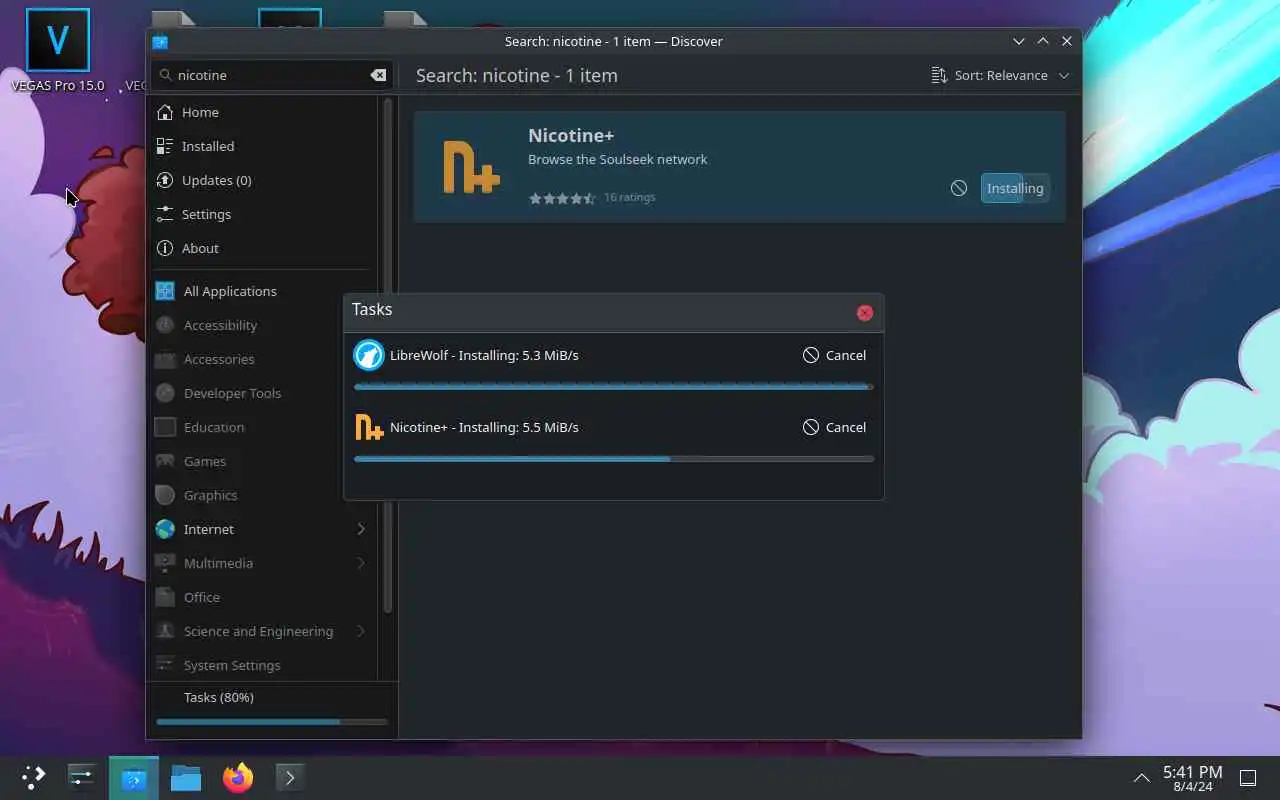The width and height of the screenshot is (1280, 800).
Task: Launch Firefox from the taskbar
Action: point(238,777)
